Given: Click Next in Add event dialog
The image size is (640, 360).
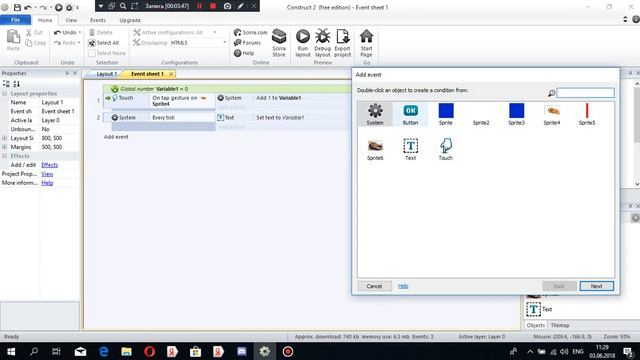Looking at the screenshot, I should coord(596,286).
